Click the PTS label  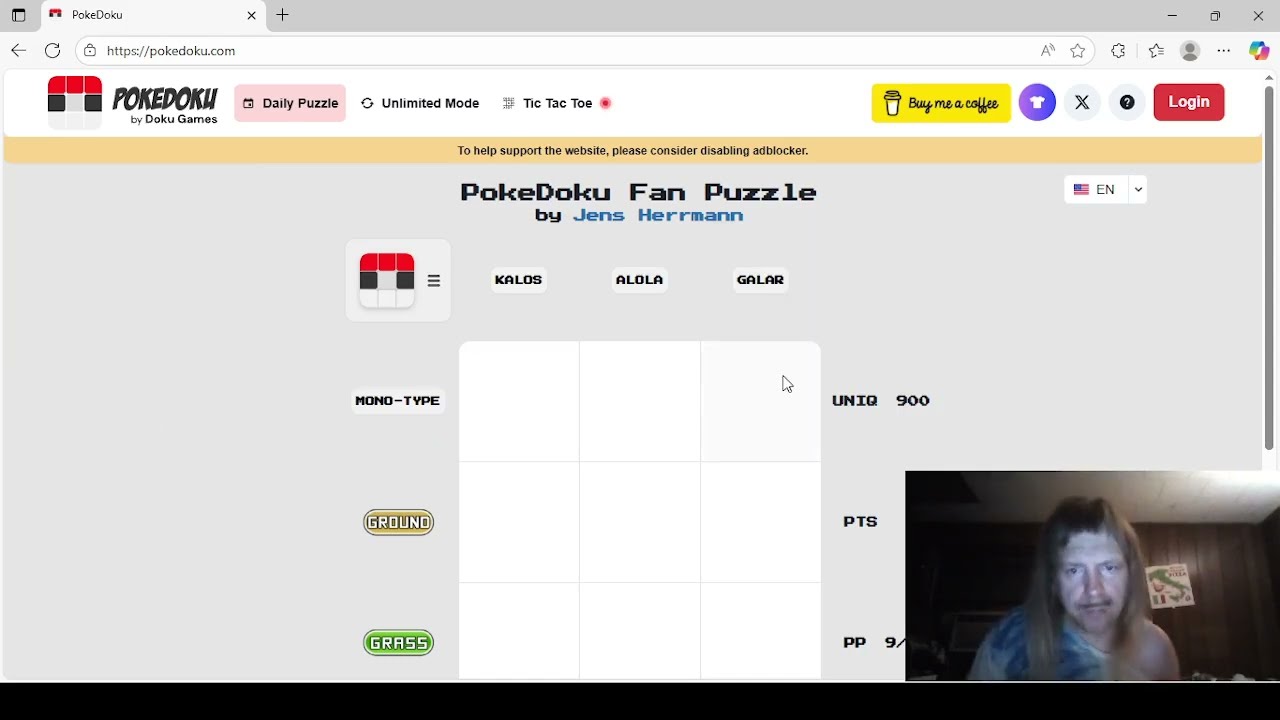[860, 522]
